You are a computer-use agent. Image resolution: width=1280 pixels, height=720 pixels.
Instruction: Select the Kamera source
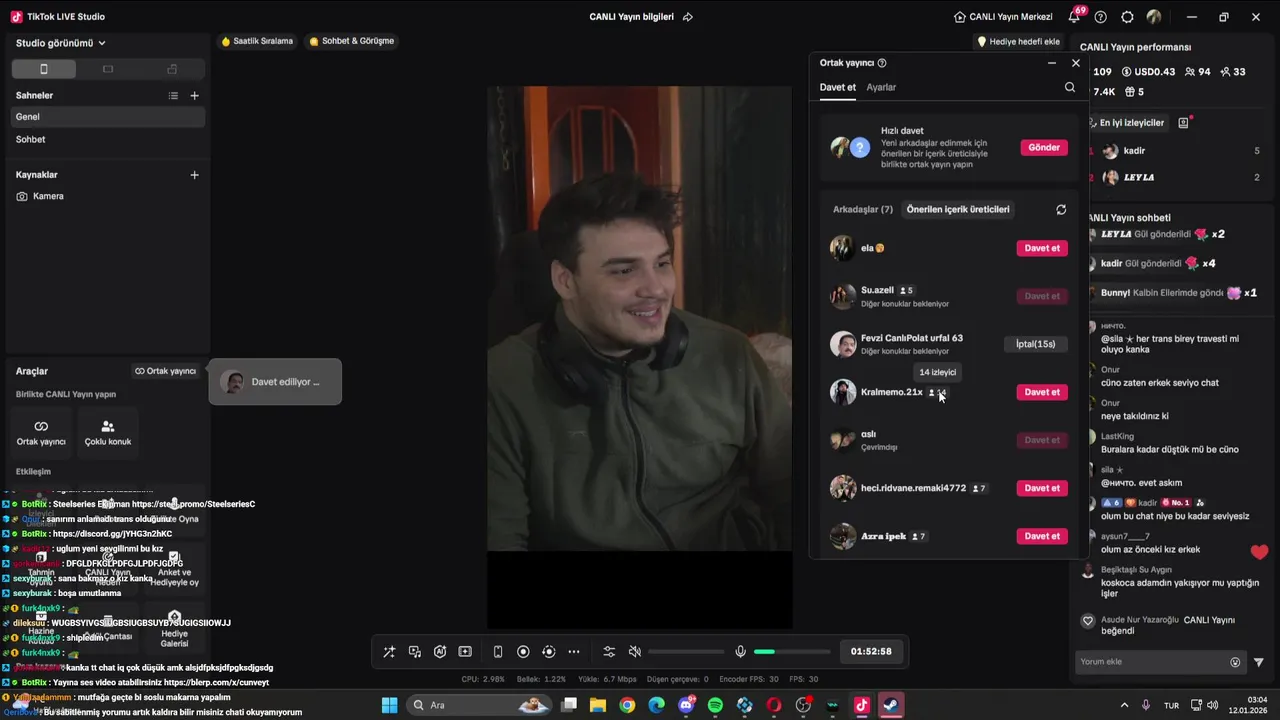108,196
